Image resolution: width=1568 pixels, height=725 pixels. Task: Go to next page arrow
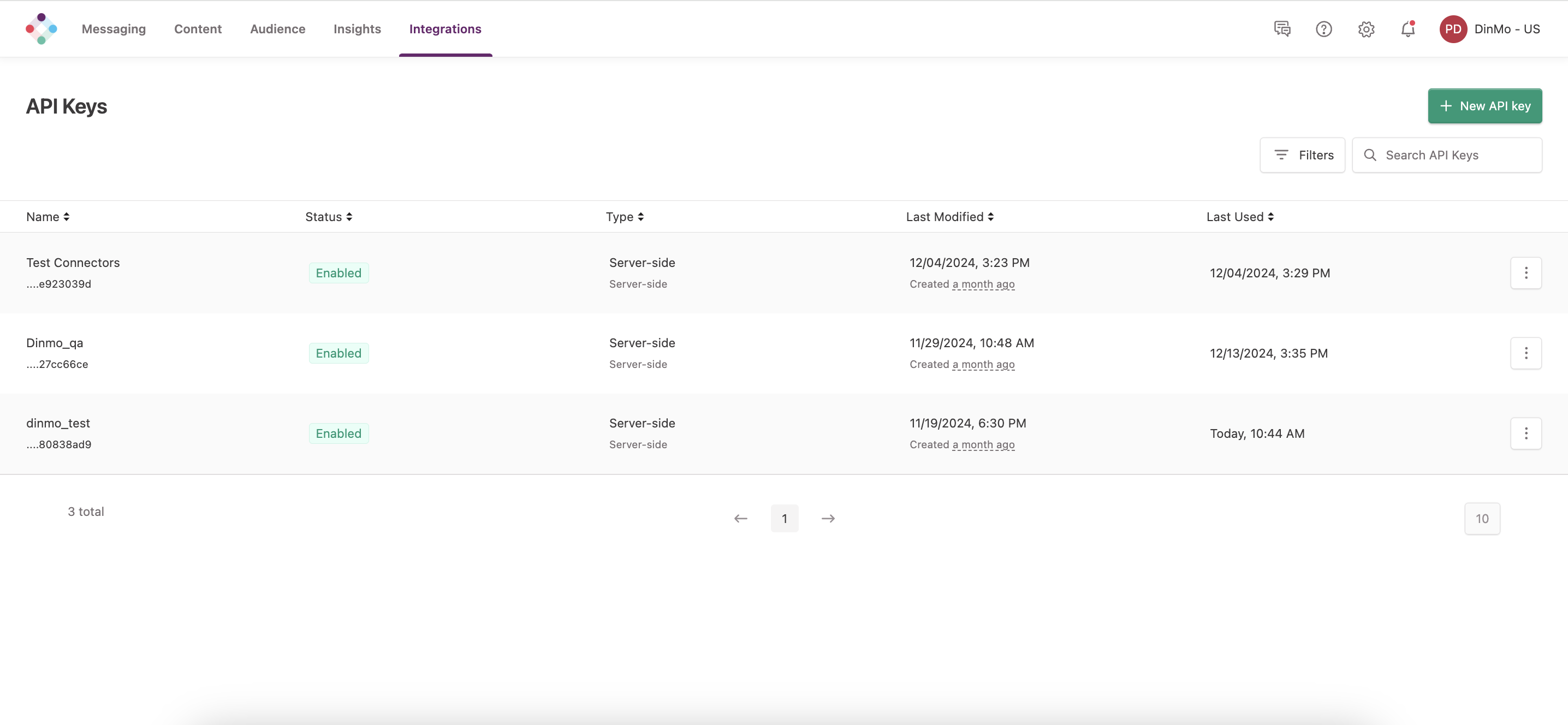coord(828,519)
